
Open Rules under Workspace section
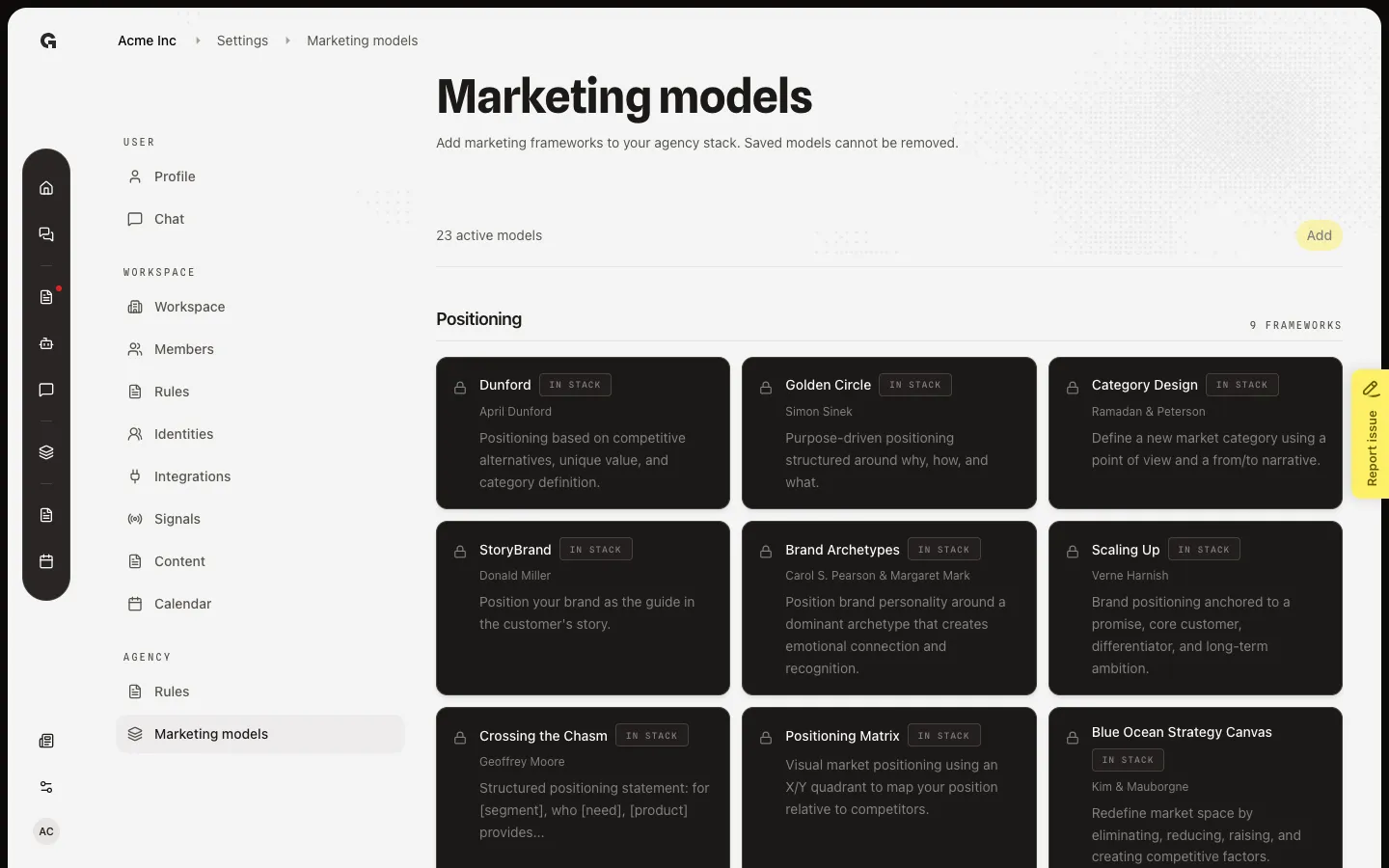click(260, 392)
